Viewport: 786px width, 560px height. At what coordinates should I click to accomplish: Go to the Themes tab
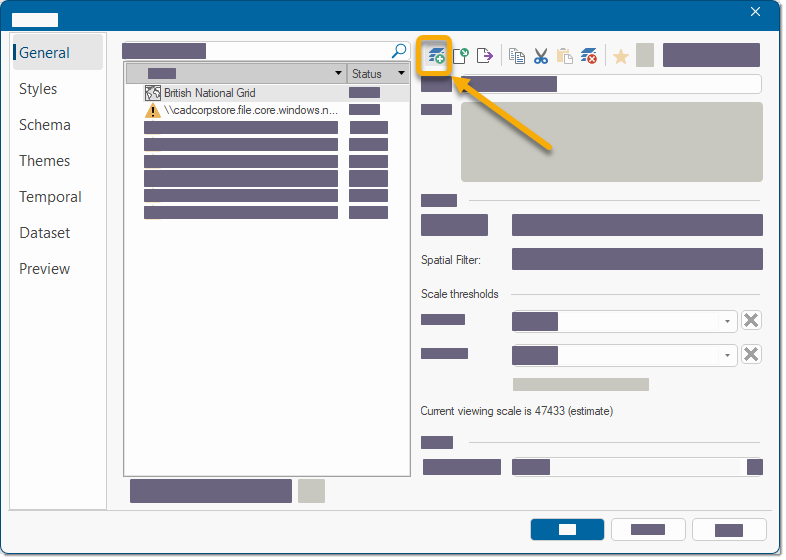[x=45, y=161]
